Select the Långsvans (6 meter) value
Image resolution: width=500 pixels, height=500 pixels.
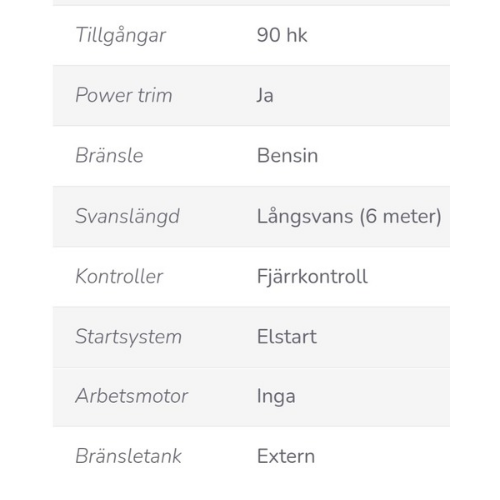pos(349,217)
